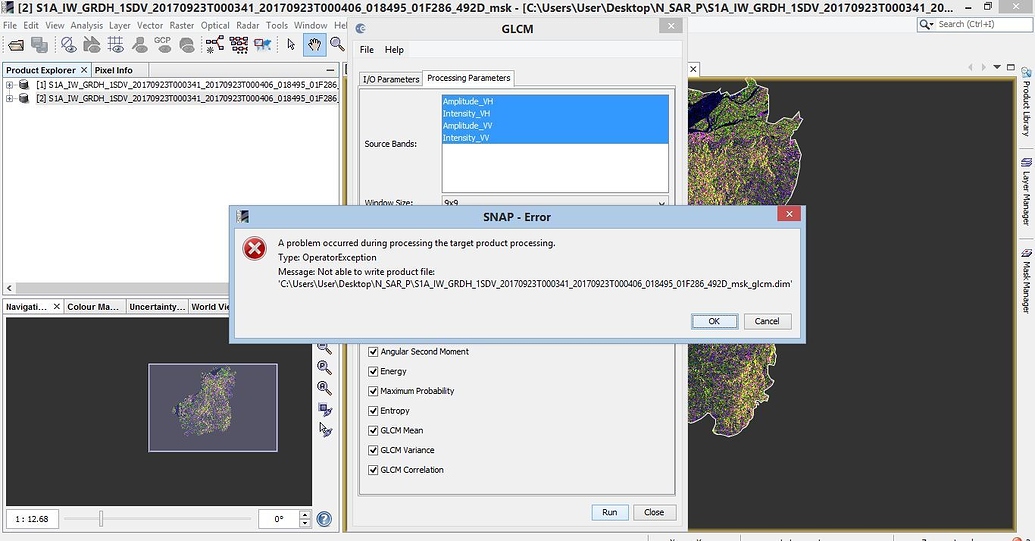Click the Navigation panel image thumbnail

[x=213, y=408]
